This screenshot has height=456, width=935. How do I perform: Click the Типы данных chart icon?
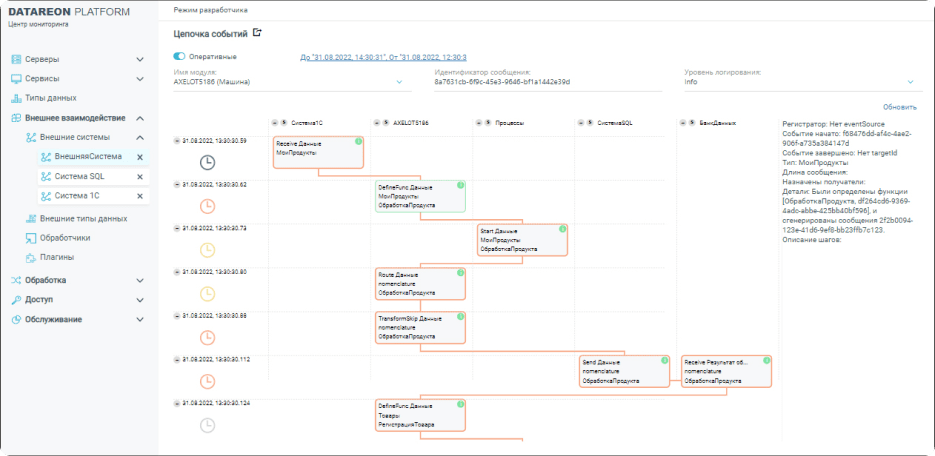click(17, 98)
